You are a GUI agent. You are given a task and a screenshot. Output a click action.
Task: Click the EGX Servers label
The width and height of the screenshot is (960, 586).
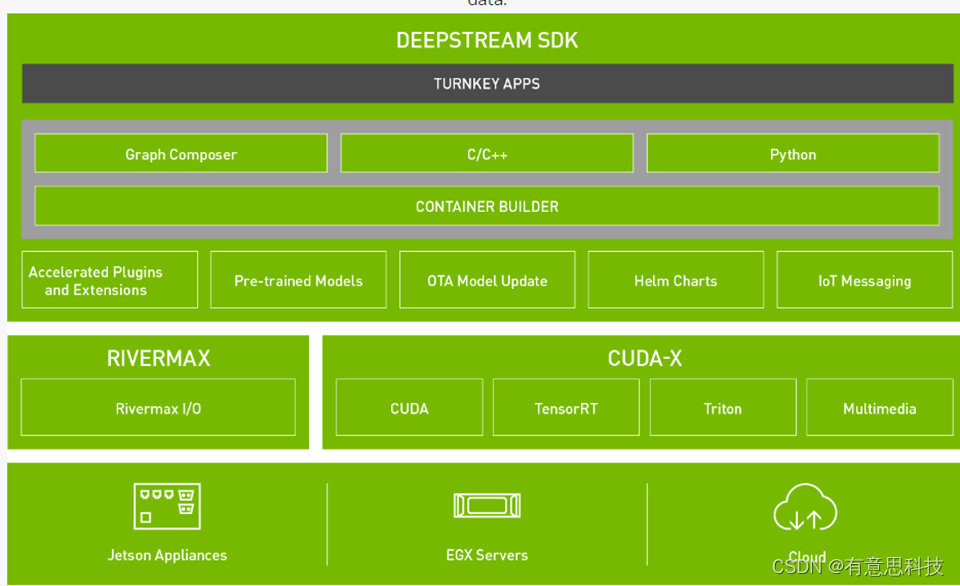pos(487,555)
